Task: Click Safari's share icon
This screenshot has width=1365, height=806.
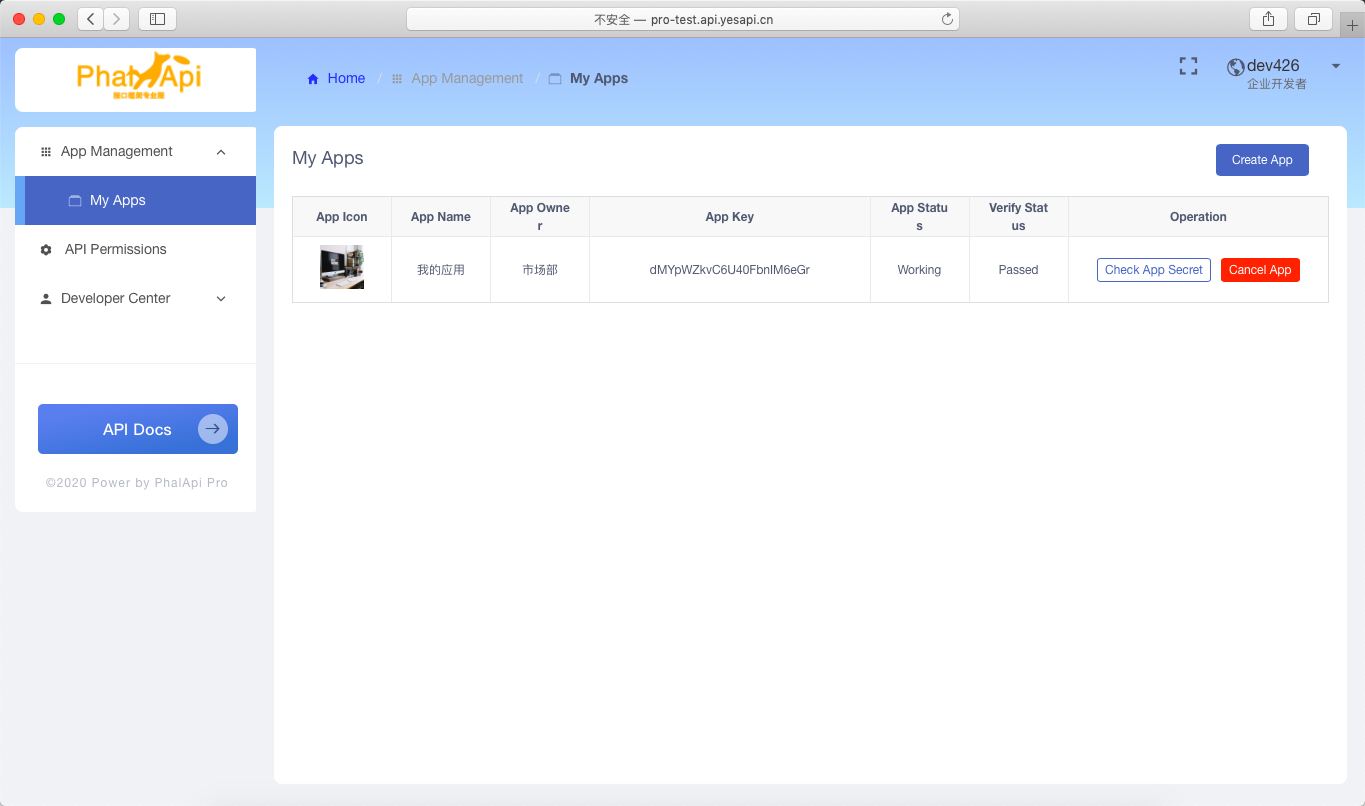Action: (x=1269, y=19)
